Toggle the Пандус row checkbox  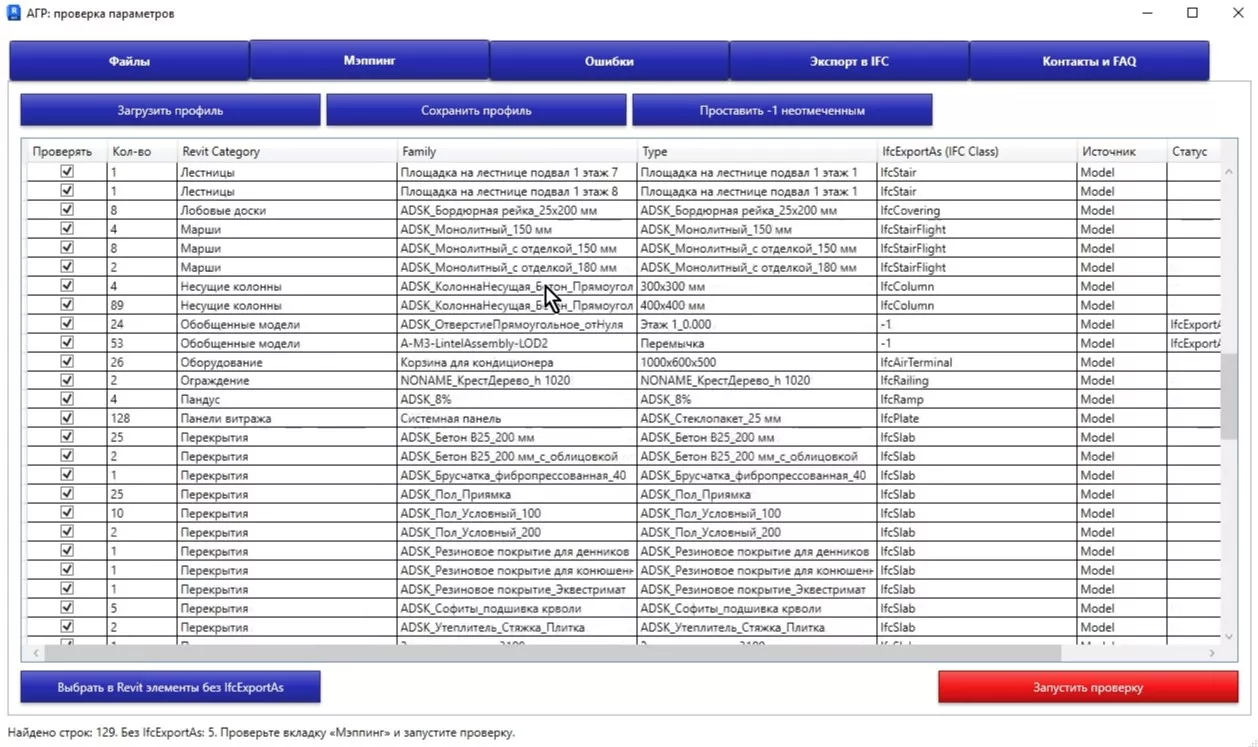coord(67,399)
